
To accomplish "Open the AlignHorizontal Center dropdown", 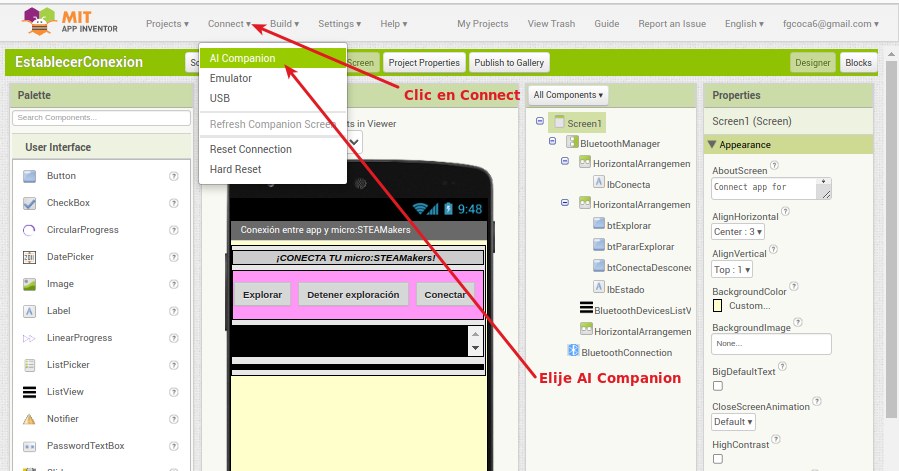I will pos(738,232).
